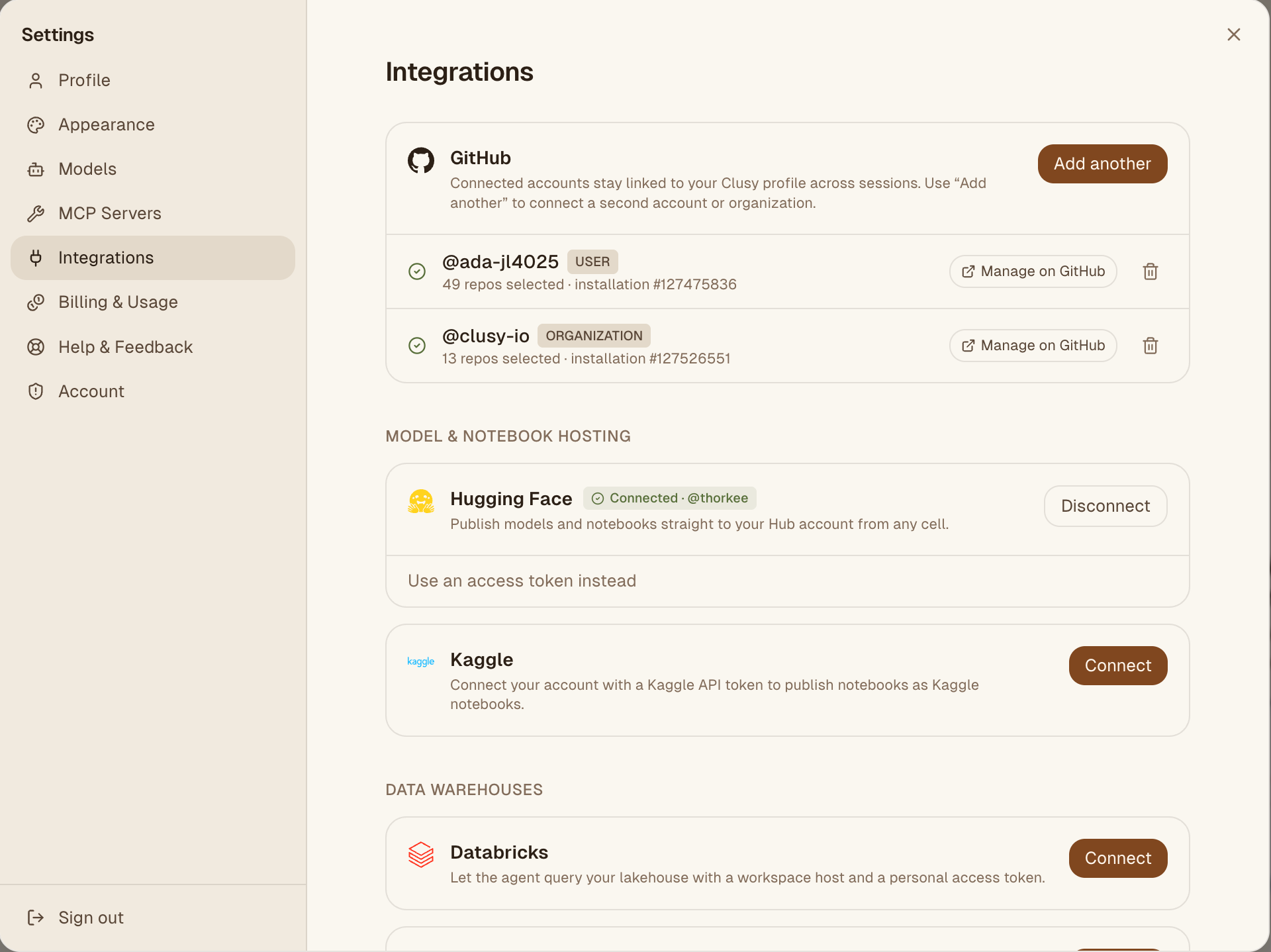This screenshot has width=1271, height=952.
Task: Click the Appearance palette icon
Action: pos(36,125)
